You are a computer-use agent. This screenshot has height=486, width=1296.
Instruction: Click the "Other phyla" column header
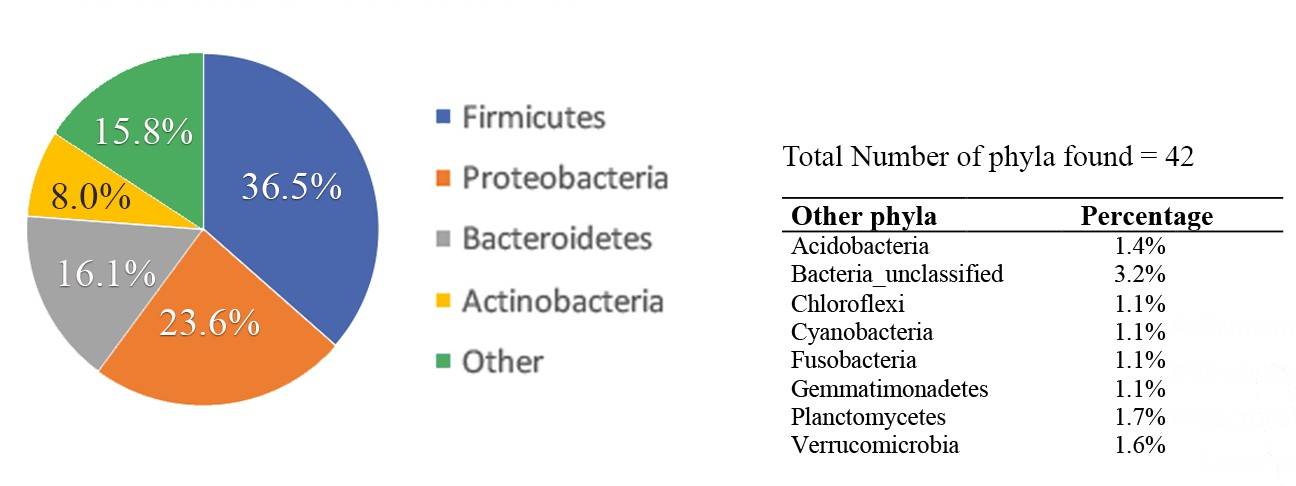[864, 217]
